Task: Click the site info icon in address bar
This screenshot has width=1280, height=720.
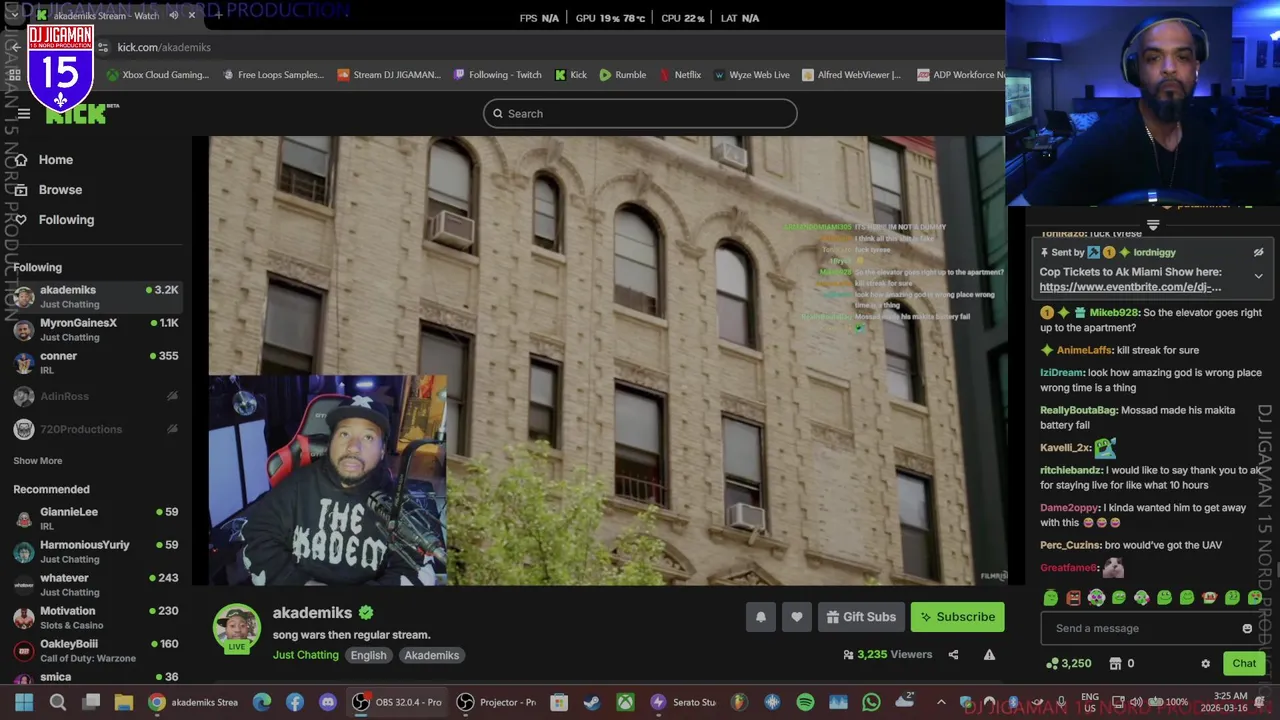Action: tap(102, 47)
